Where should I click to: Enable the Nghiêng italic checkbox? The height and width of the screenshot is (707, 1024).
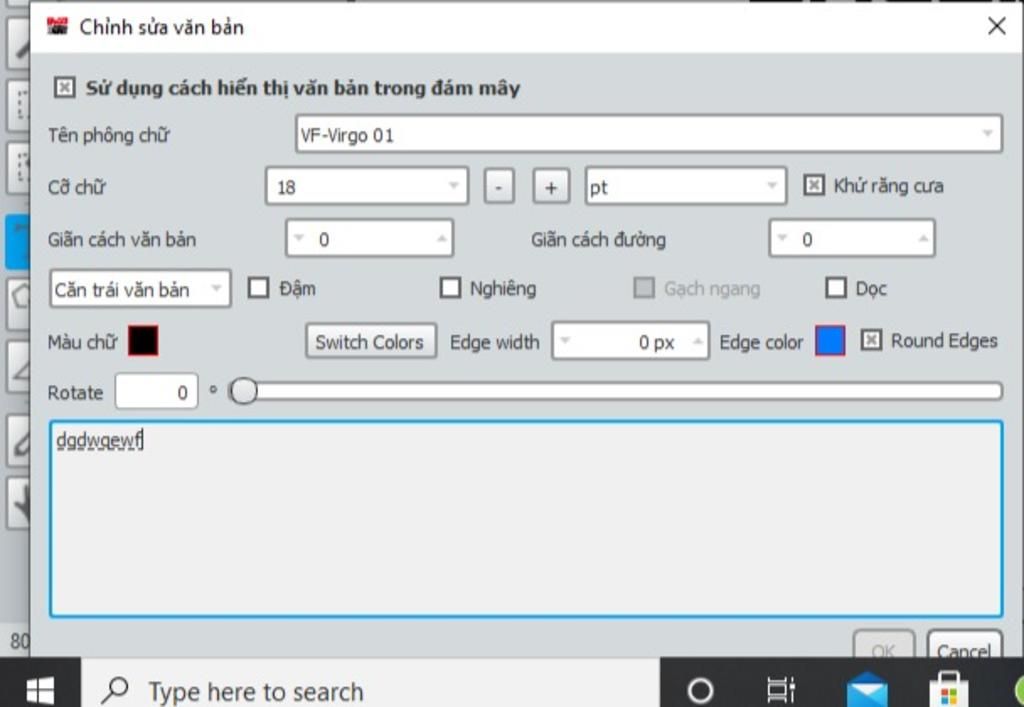450,288
